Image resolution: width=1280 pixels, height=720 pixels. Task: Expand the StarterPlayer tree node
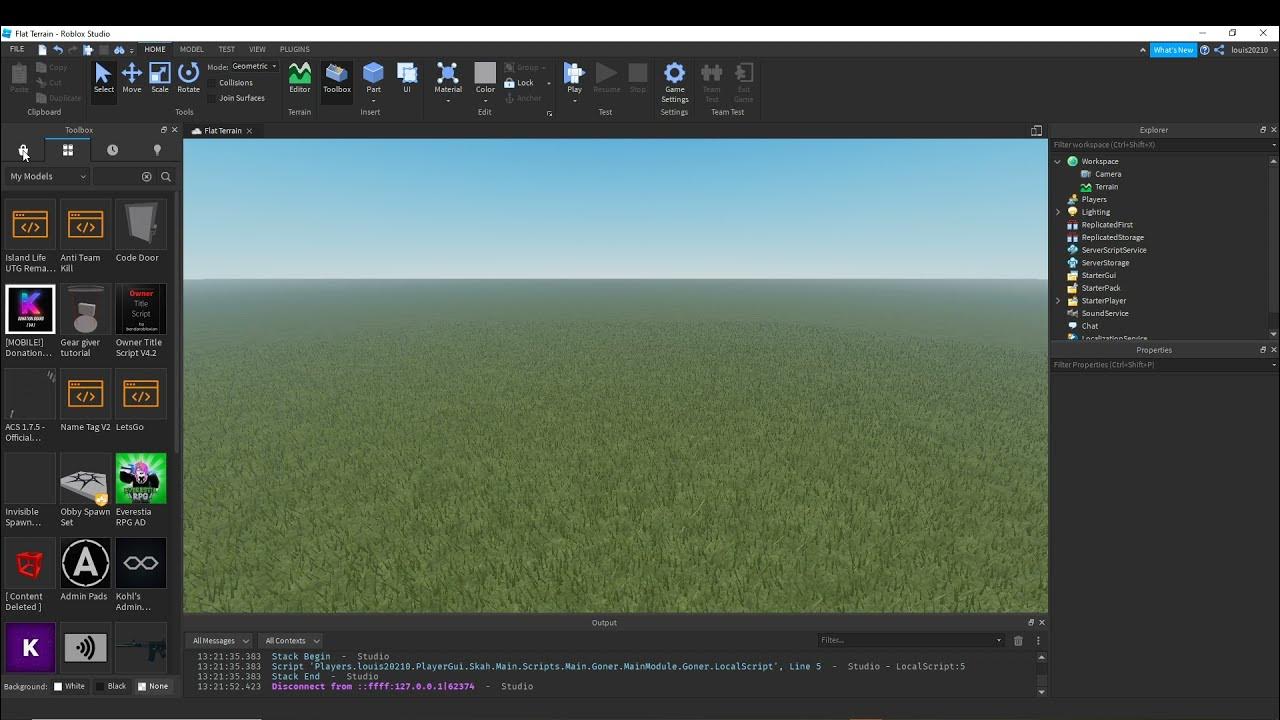coord(1058,300)
